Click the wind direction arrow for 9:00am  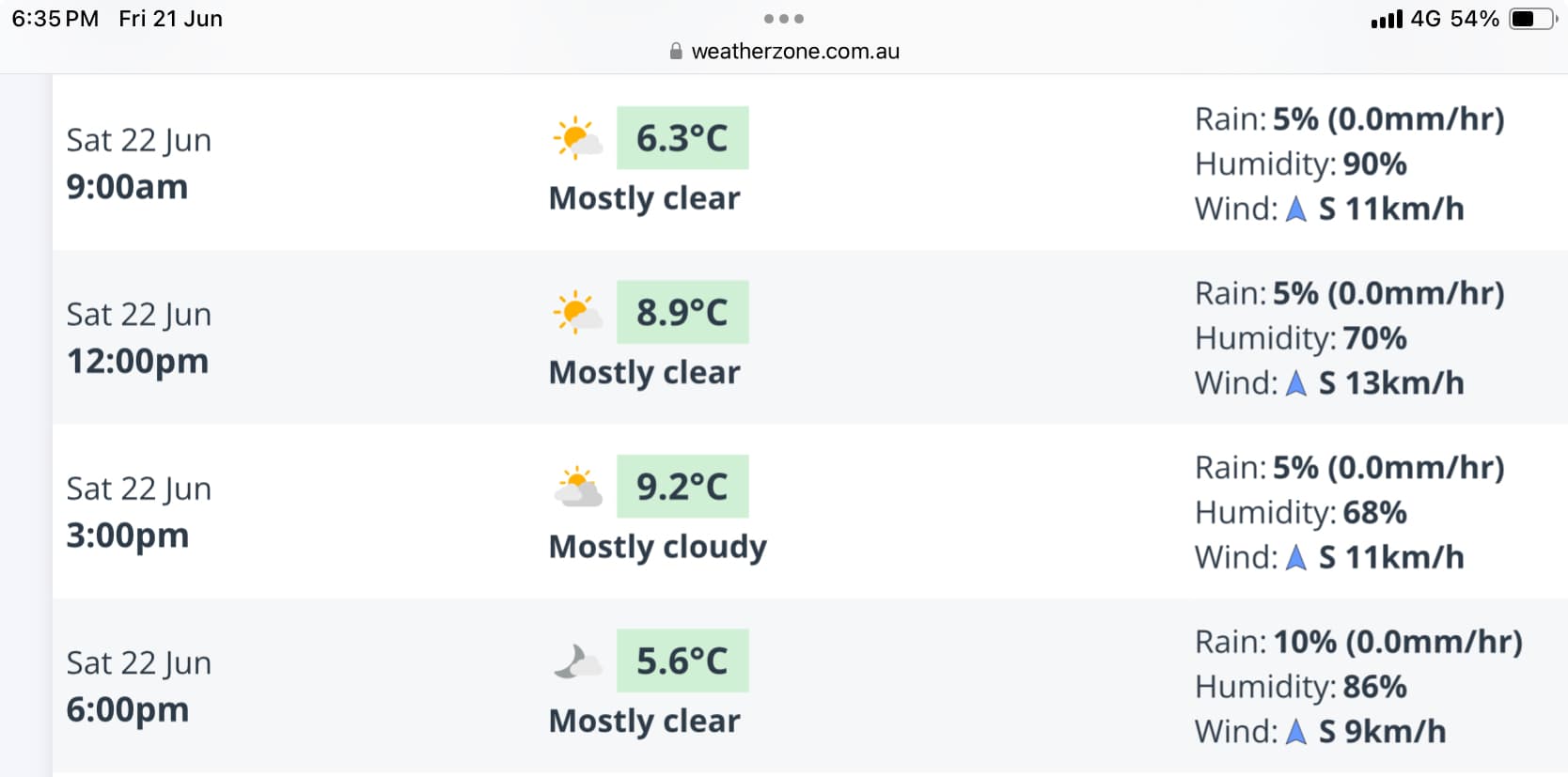1296,209
